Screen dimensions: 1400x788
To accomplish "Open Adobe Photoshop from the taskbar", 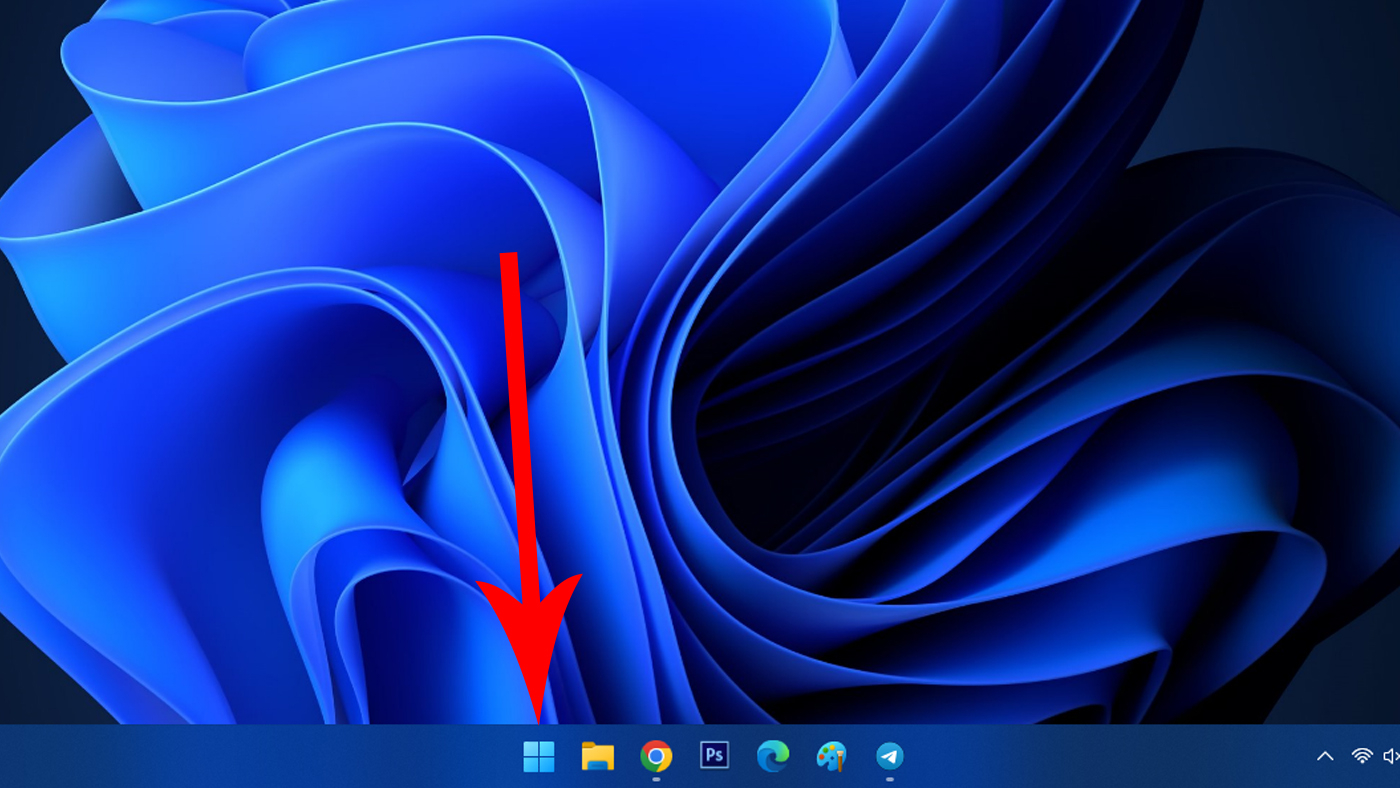I will [x=714, y=755].
